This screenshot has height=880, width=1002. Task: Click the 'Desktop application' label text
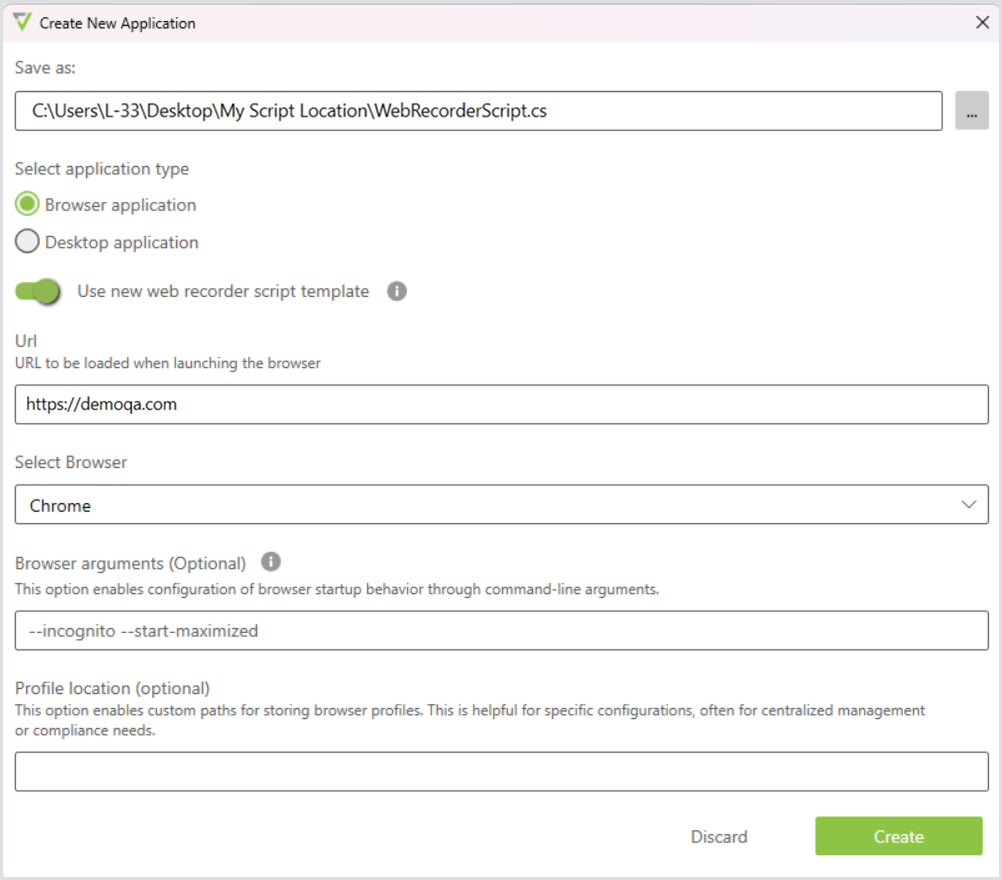[121, 242]
